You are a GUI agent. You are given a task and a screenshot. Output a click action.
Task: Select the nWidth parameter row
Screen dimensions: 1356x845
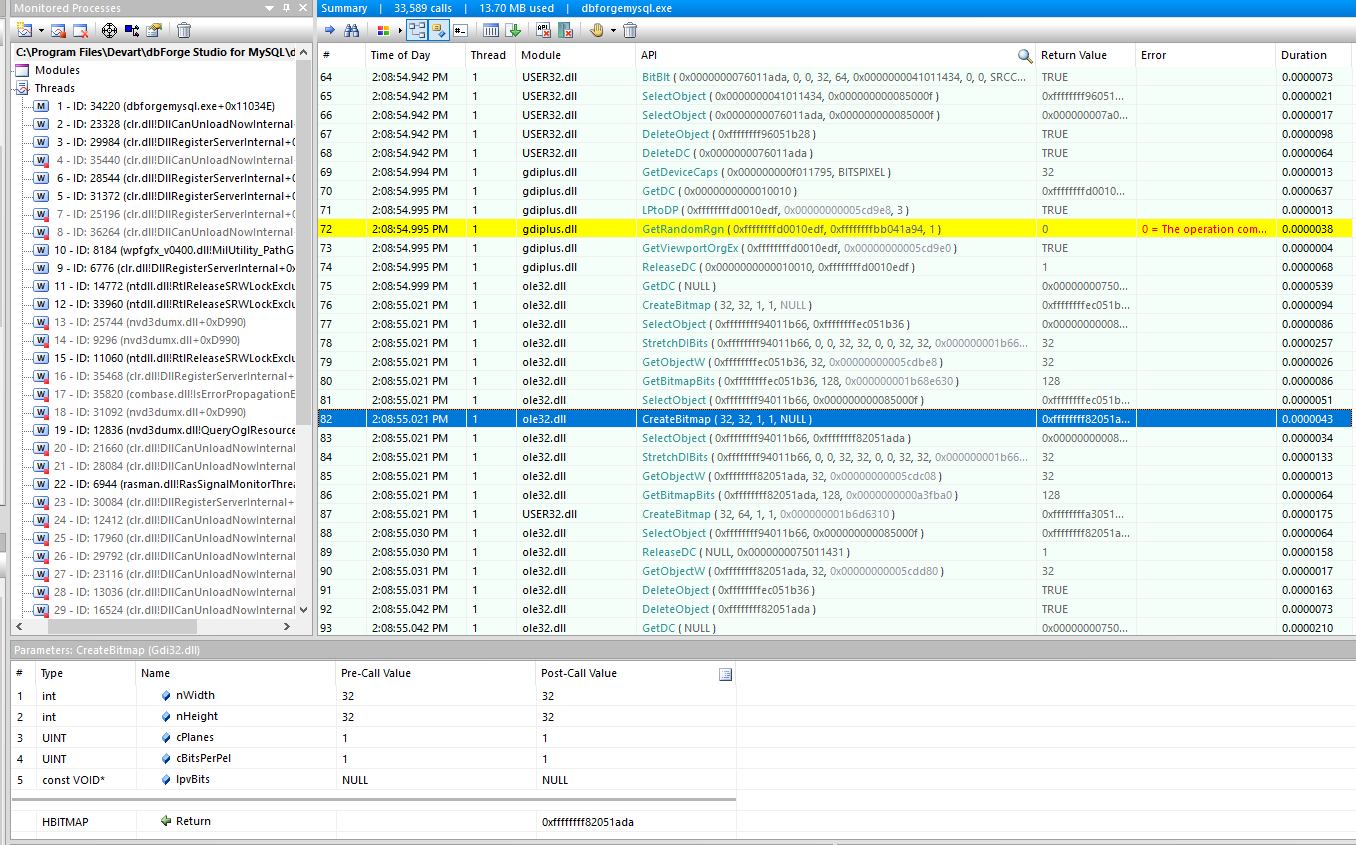coord(374,695)
